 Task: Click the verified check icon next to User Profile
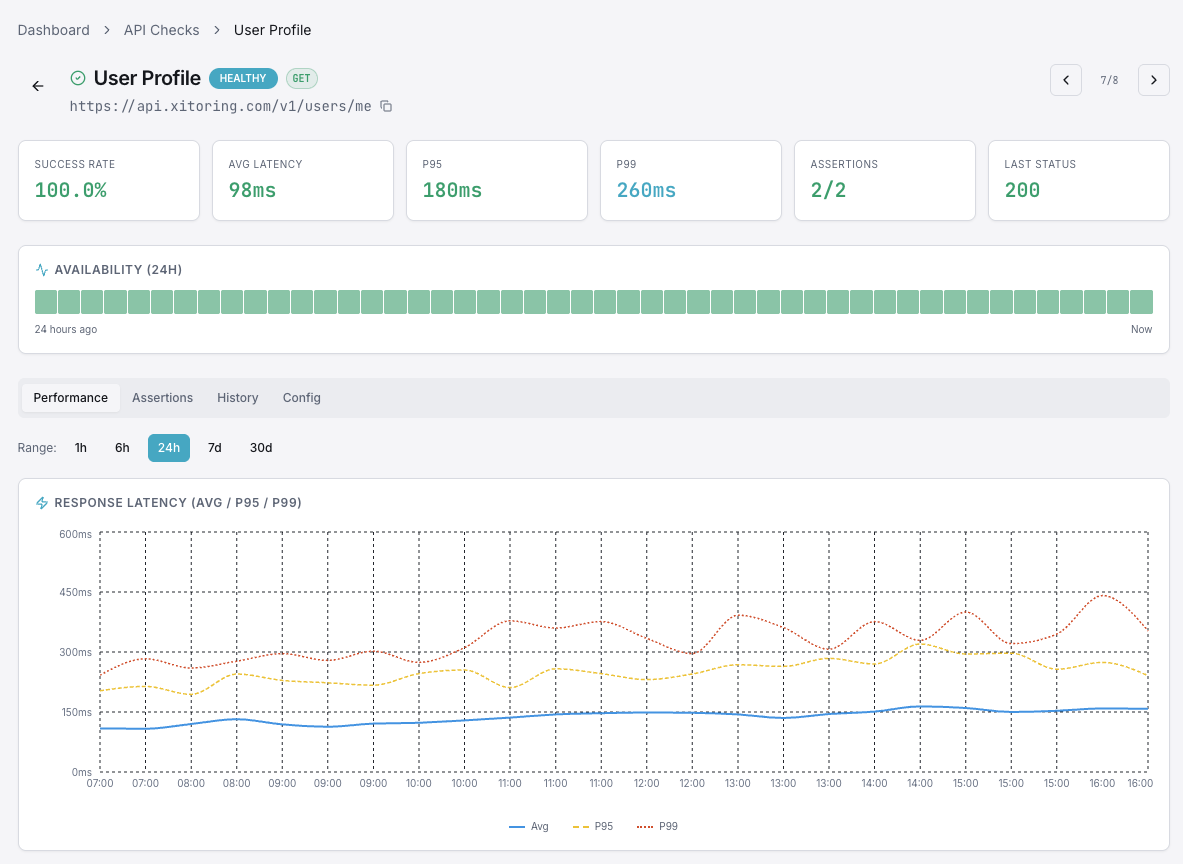[x=78, y=77]
